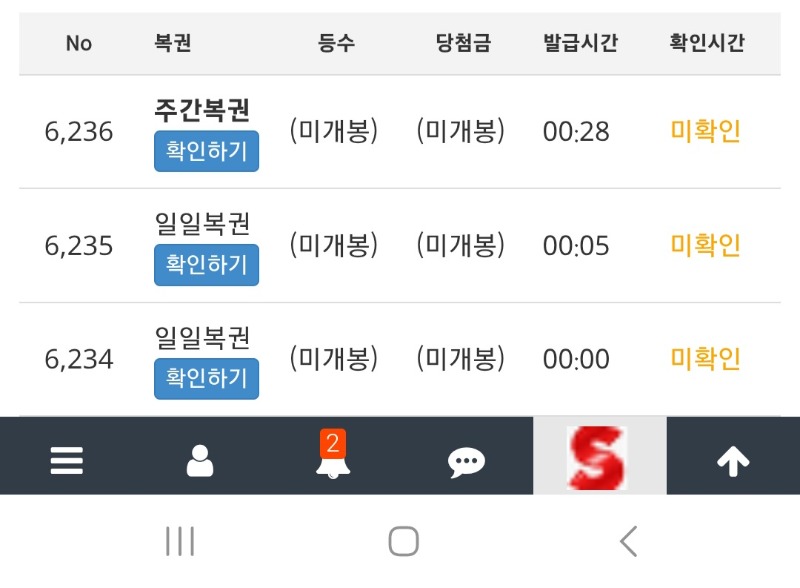Screen dimensions: 800x588
Task: Click the 미확인 status in row 6,235
Action: tap(705, 245)
